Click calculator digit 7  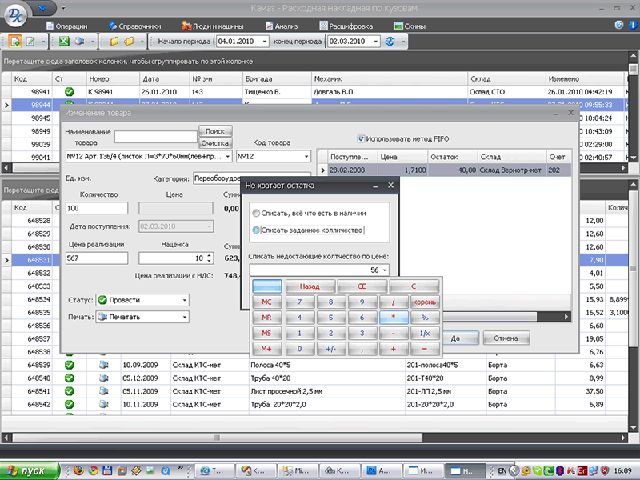pyautogui.click(x=300, y=302)
